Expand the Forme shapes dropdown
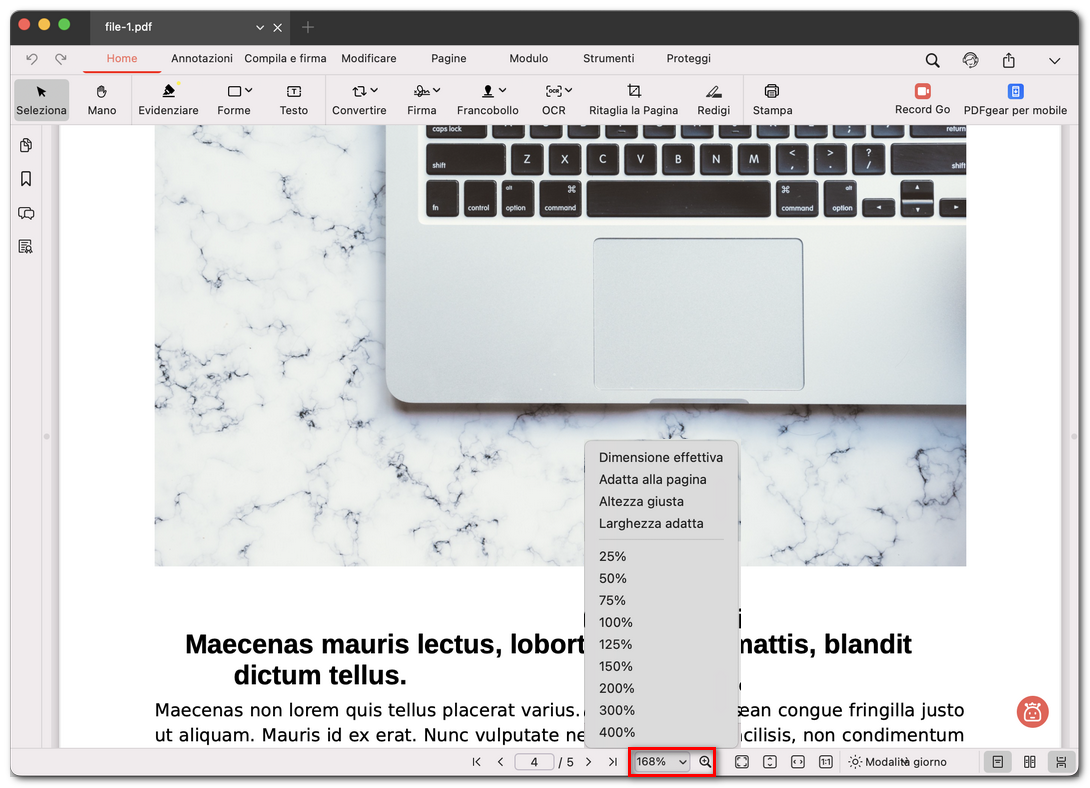Screen dimensions: 1090x788 [247, 89]
